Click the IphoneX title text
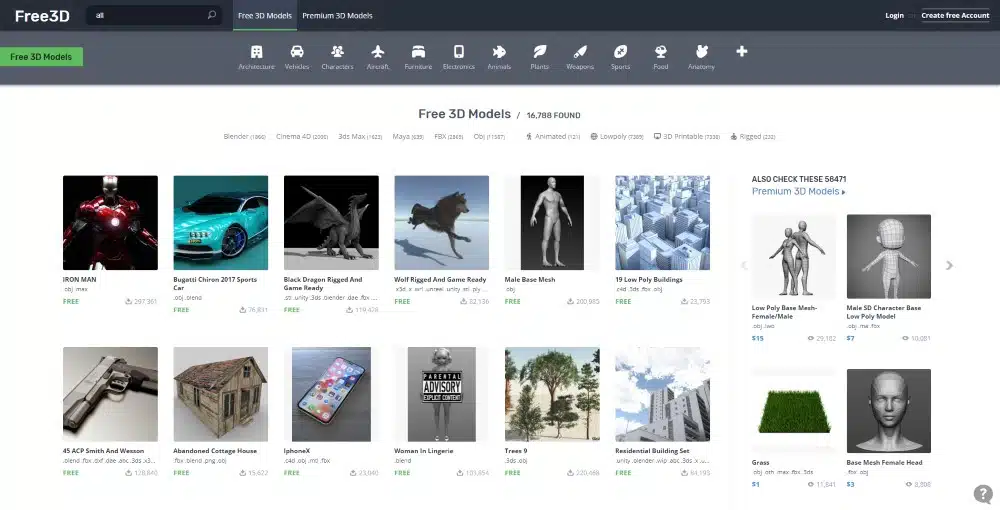Image resolution: width=1000 pixels, height=510 pixels. pyautogui.click(x=297, y=451)
